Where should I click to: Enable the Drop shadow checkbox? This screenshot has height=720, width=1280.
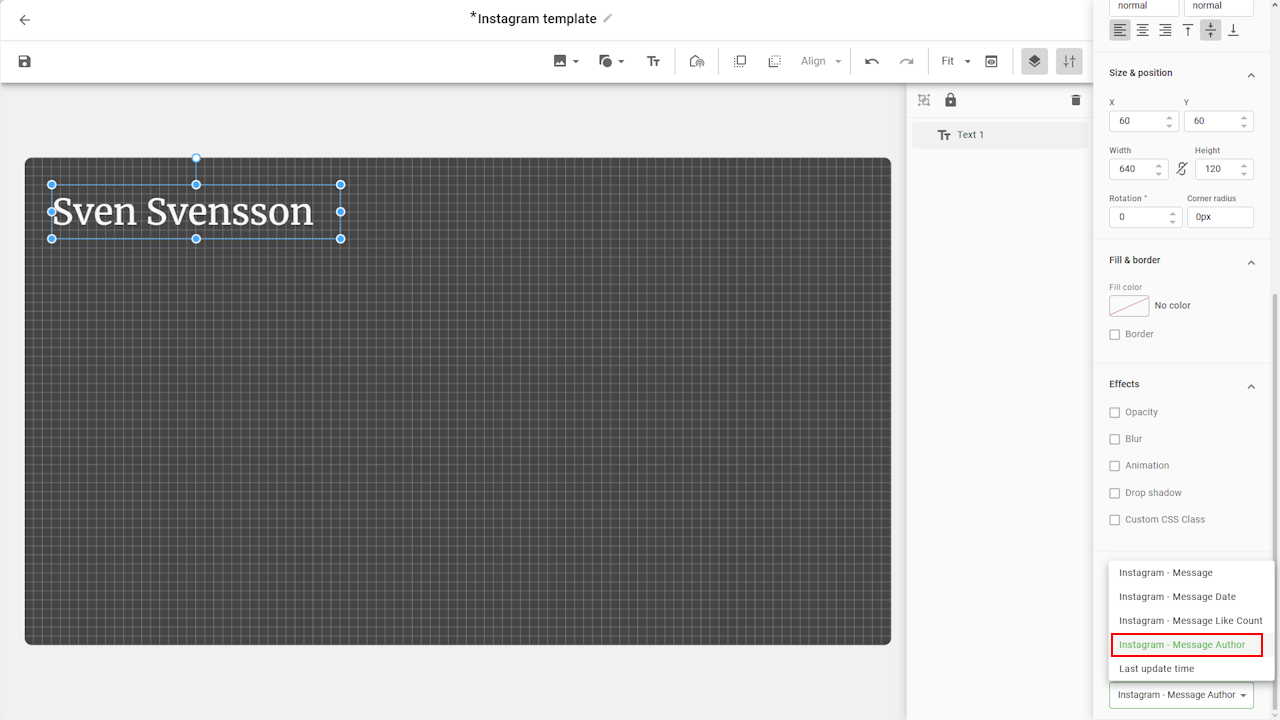1115,493
